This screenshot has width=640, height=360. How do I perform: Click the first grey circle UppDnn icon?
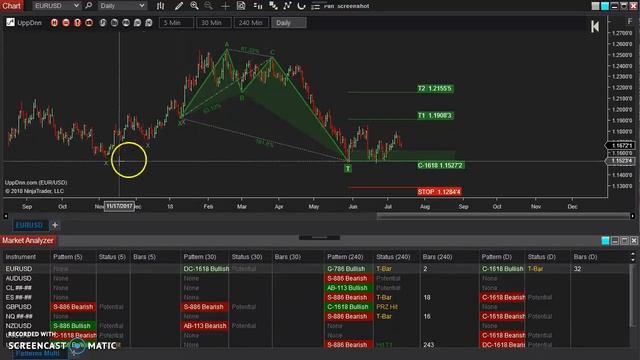[x=103, y=23]
